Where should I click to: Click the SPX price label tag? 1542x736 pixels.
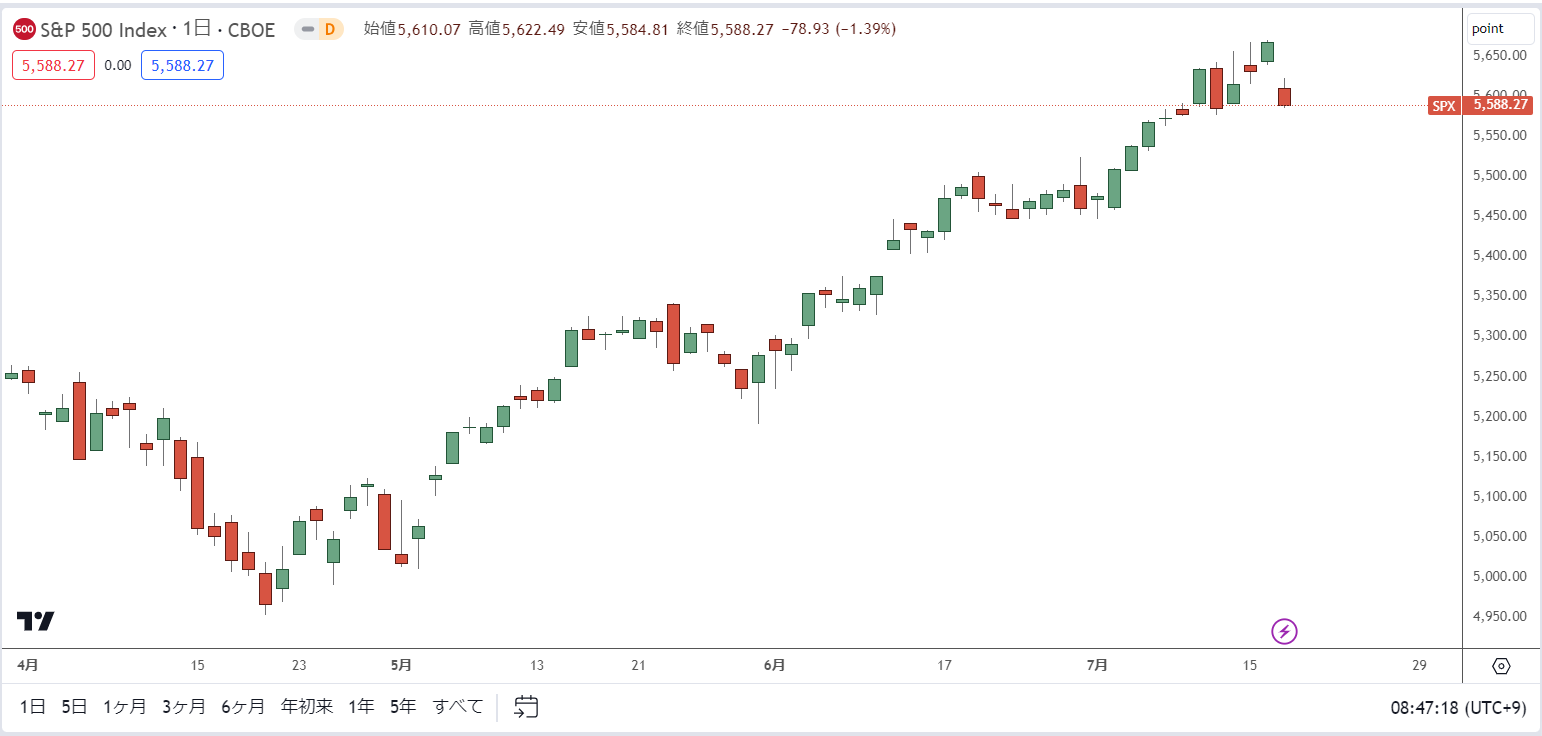pyautogui.click(x=1444, y=105)
